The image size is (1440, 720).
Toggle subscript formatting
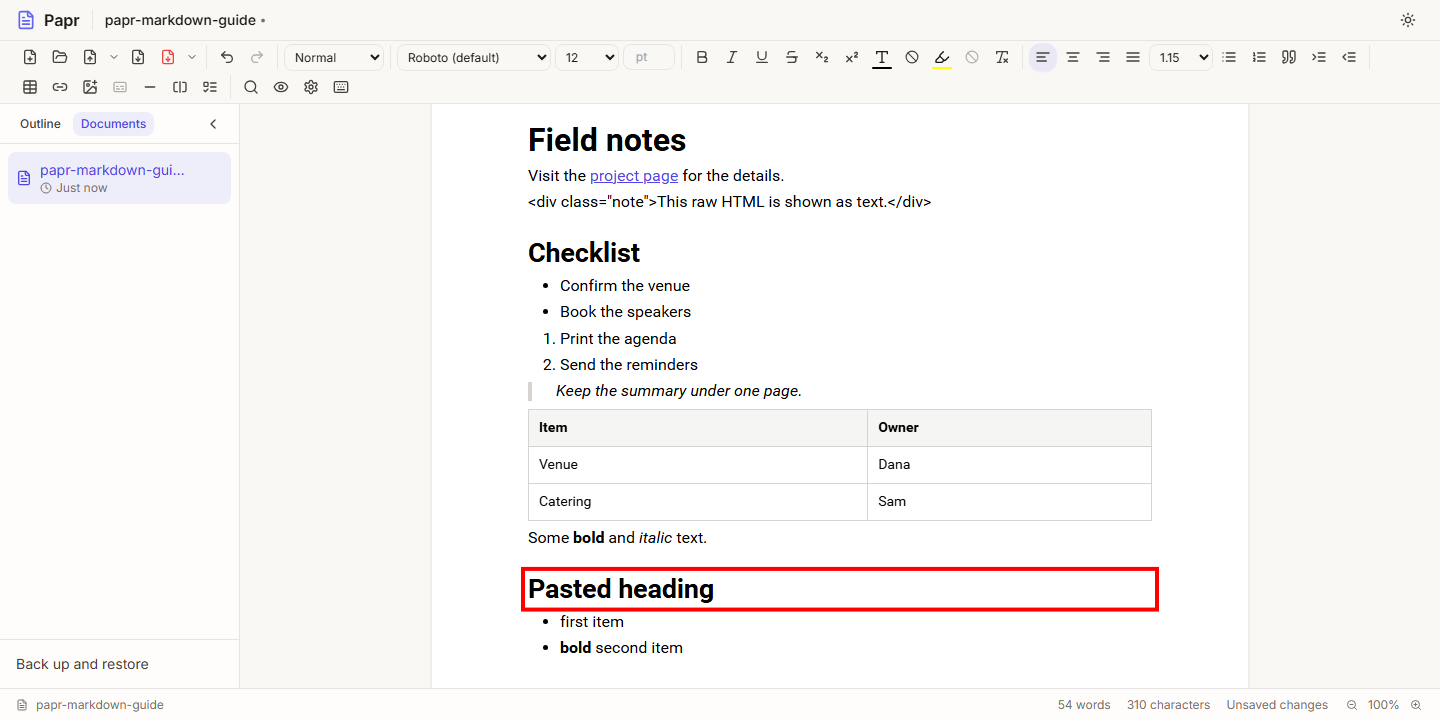pos(822,57)
